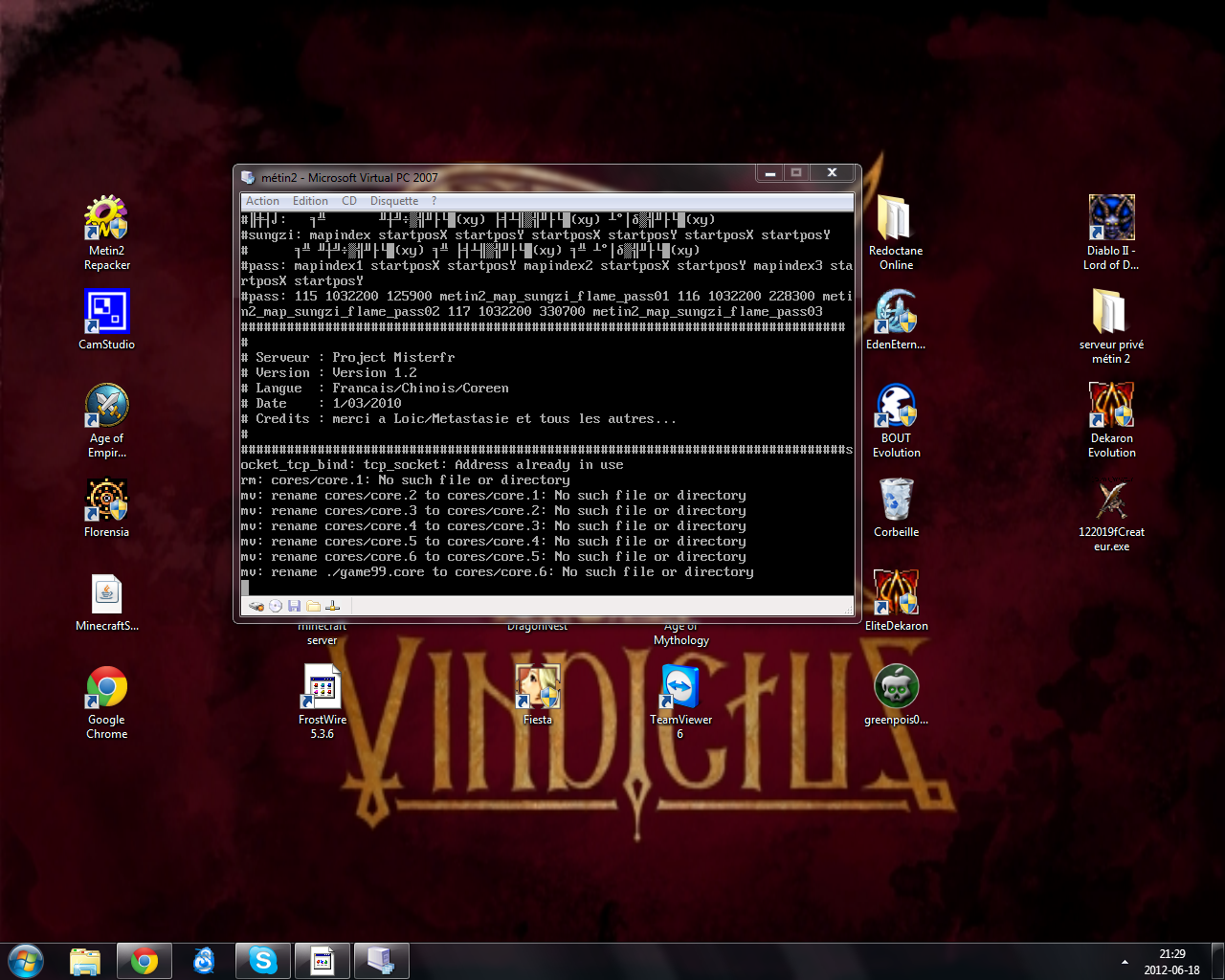Open the Disquette menu
The height and width of the screenshot is (980, 1225).
394,201
